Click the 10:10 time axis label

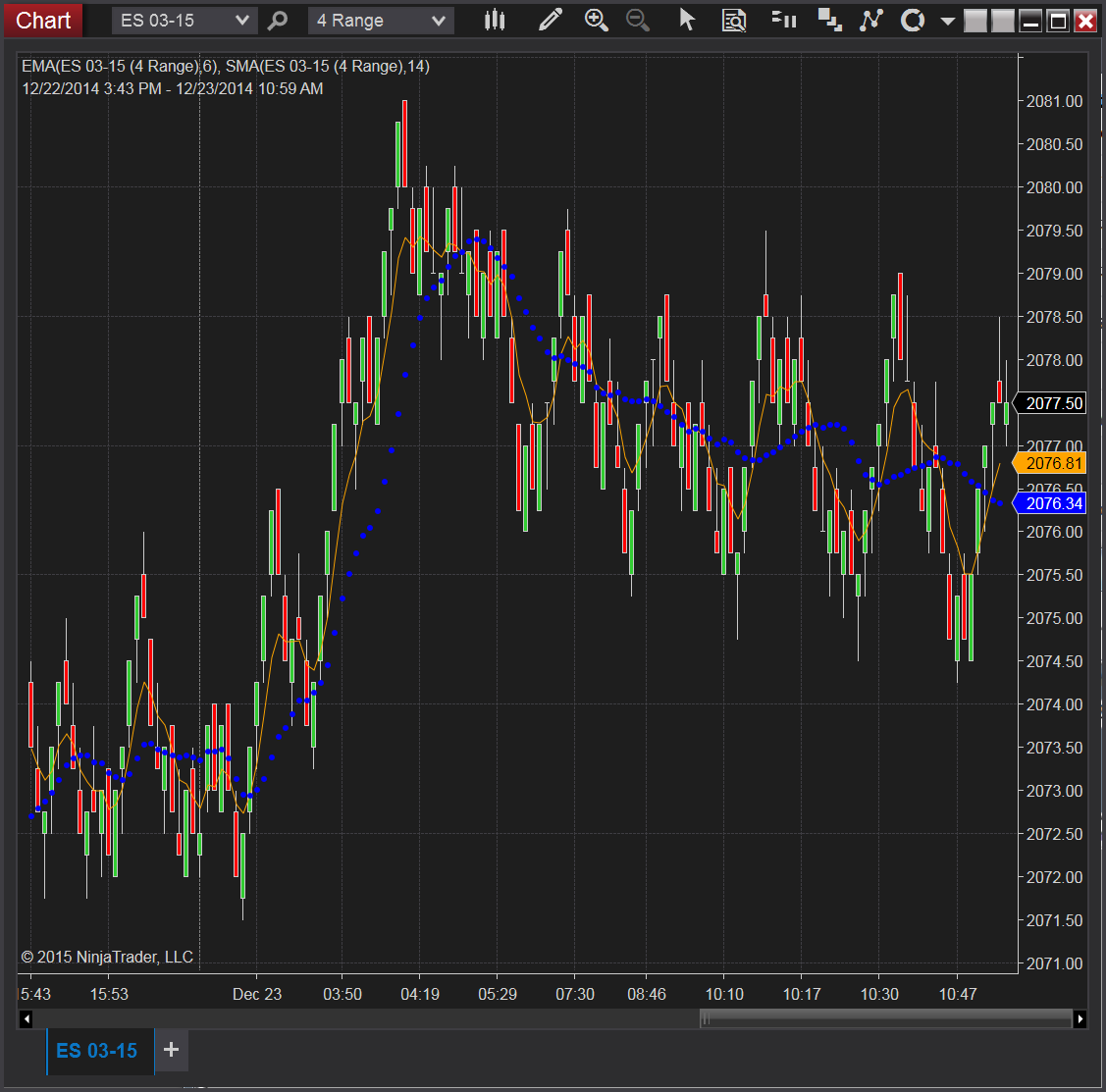[x=724, y=994]
